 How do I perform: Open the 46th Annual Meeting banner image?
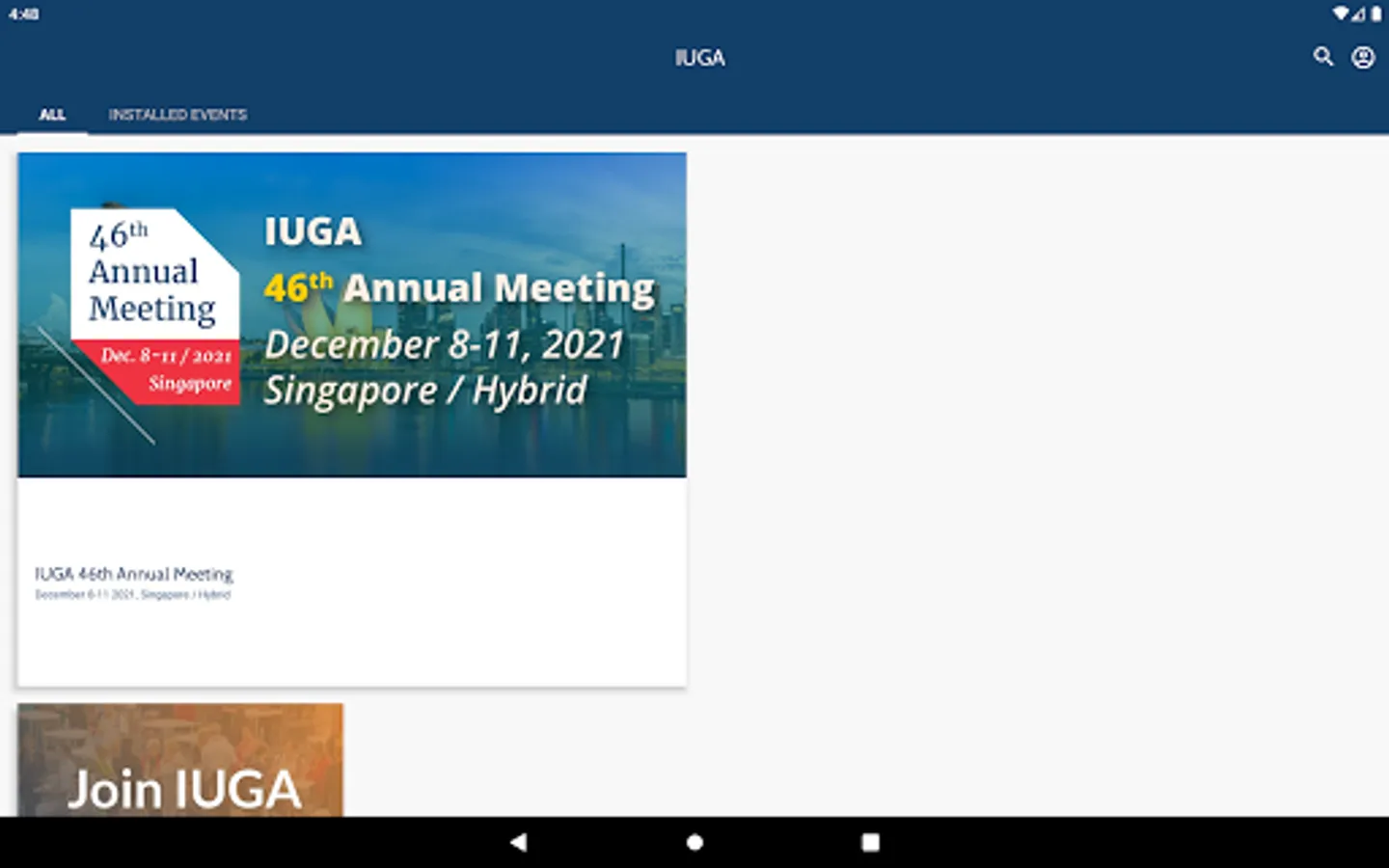pos(352,314)
